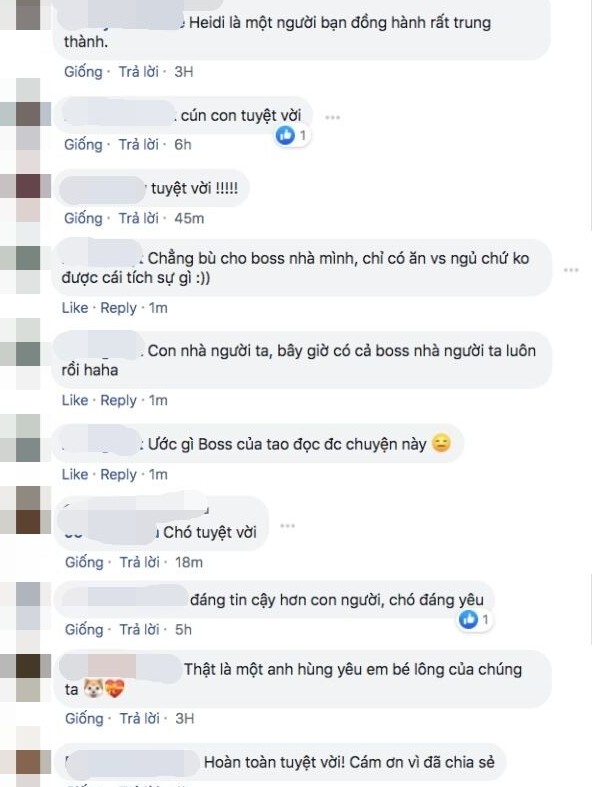Click like reaction icon on 'chó đáng yêu' comment
Screen dimensions: 592x787
[468, 620]
